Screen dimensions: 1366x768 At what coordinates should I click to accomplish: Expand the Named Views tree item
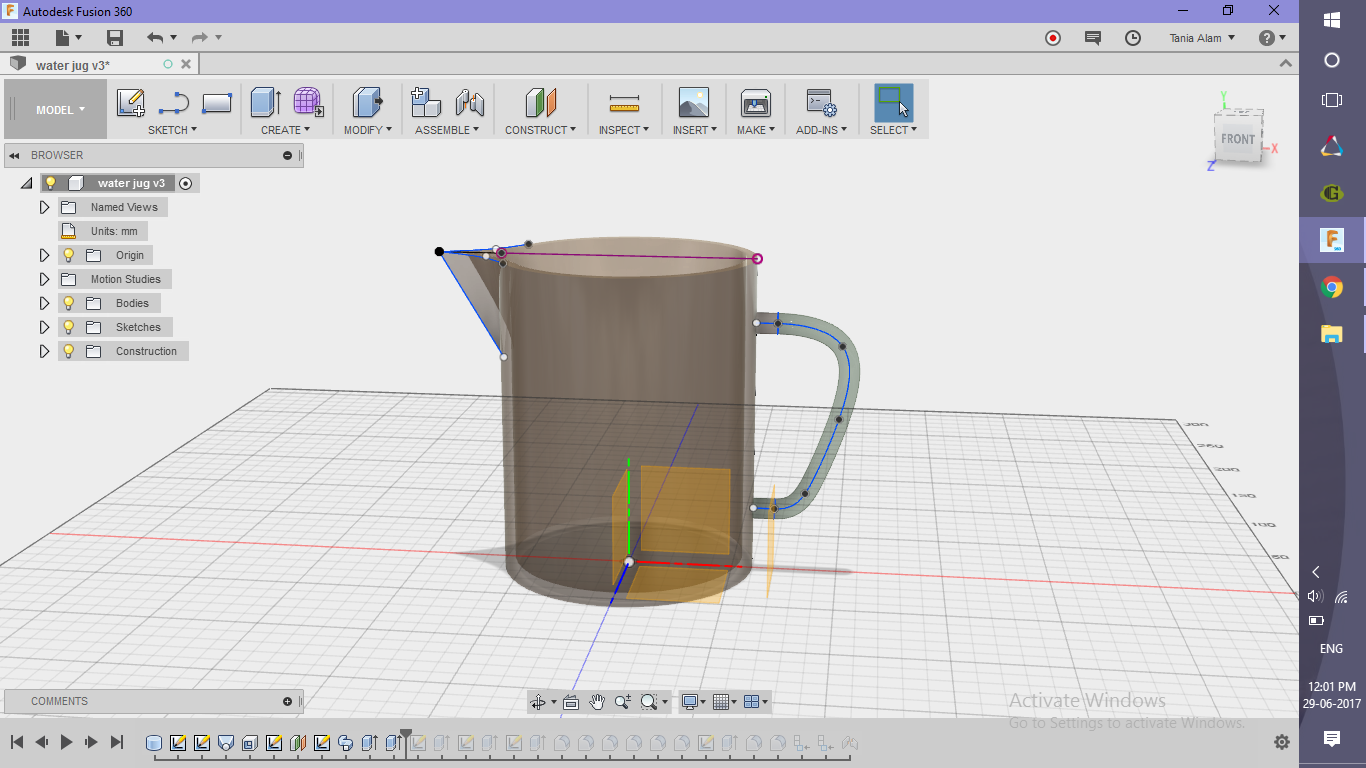44,207
